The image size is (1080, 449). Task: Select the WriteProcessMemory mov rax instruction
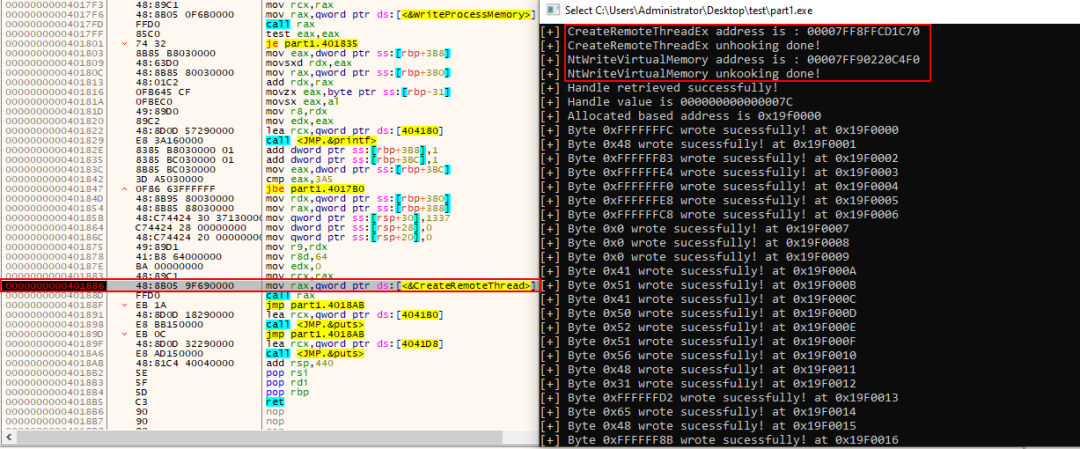click(x=400, y=14)
